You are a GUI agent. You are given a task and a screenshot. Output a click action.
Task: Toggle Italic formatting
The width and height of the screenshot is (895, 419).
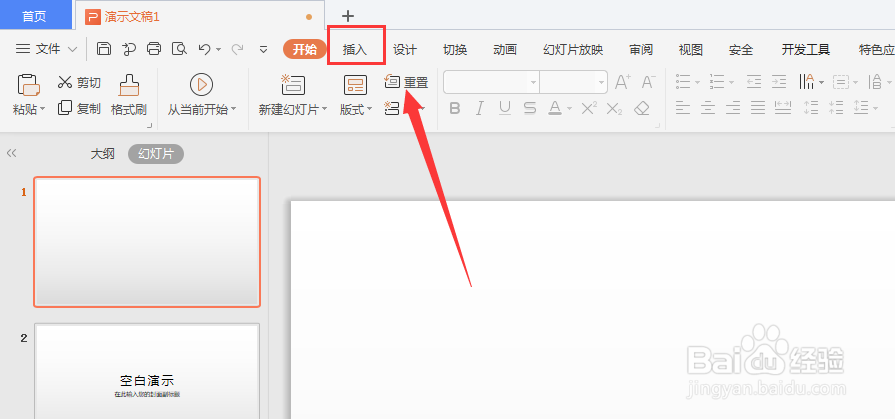tap(479, 108)
